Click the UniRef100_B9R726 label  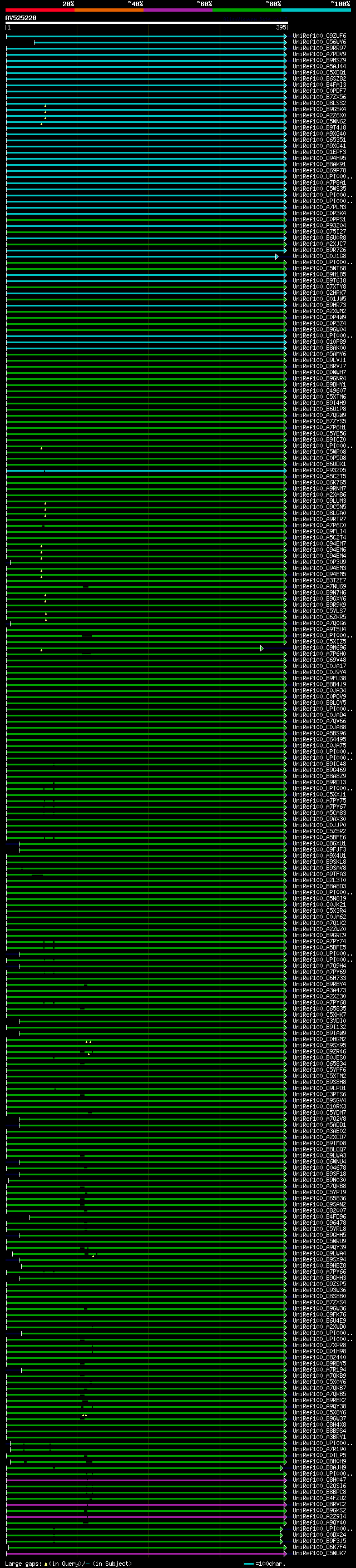pyautogui.click(x=319, y=250)
